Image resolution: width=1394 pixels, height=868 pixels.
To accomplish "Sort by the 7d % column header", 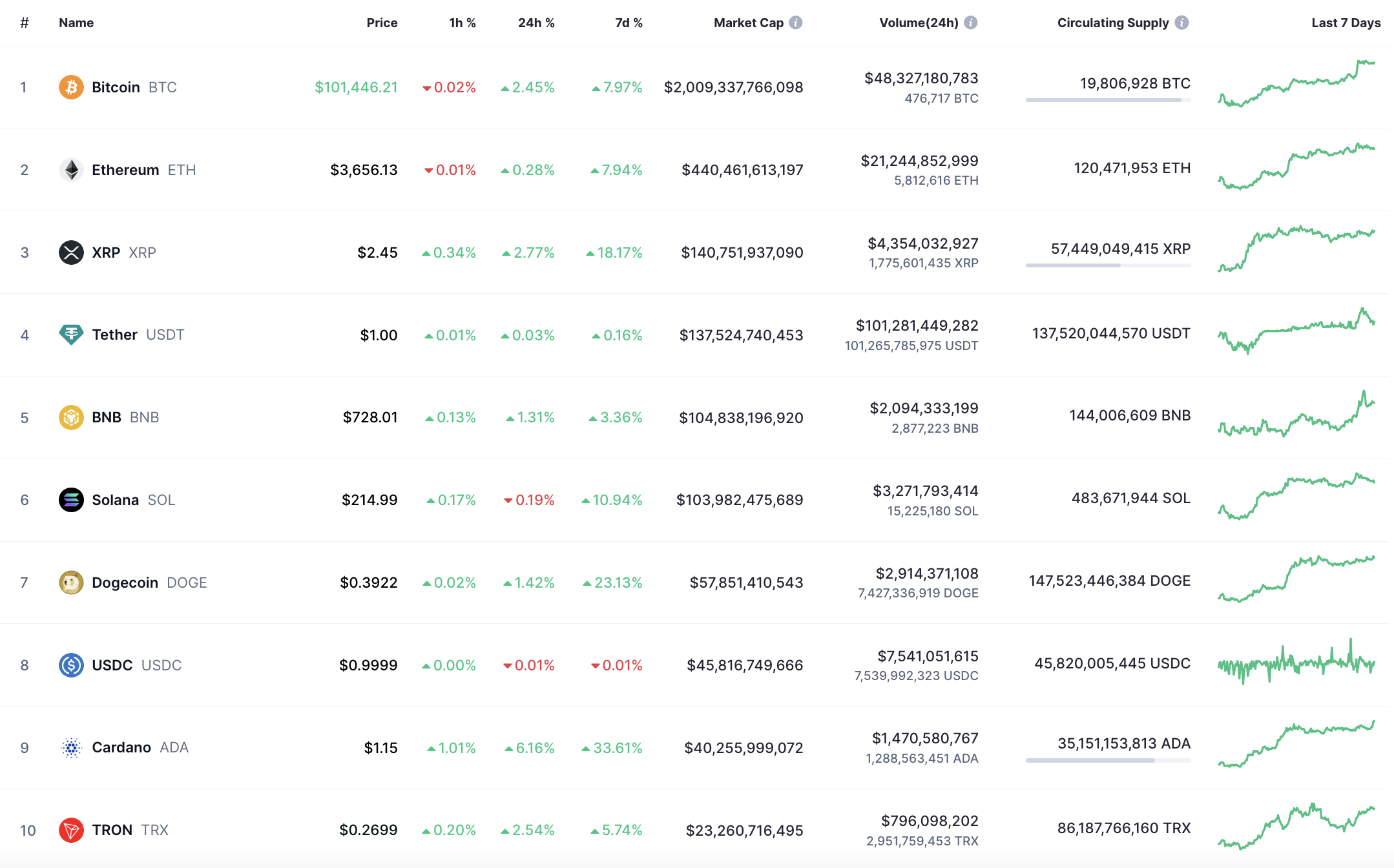I will tap(628, 23).
